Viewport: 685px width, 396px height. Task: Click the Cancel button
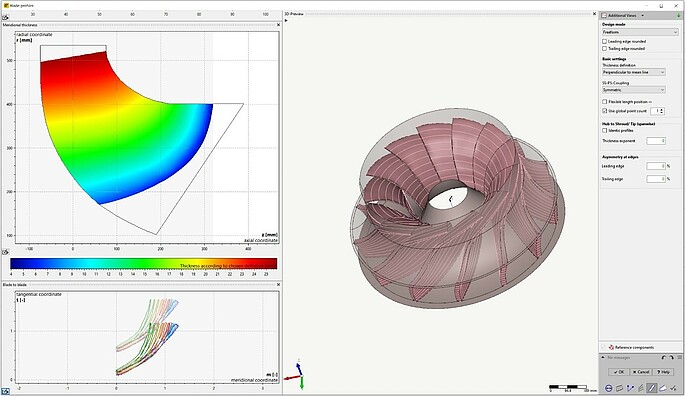click(x=641, y=372)
